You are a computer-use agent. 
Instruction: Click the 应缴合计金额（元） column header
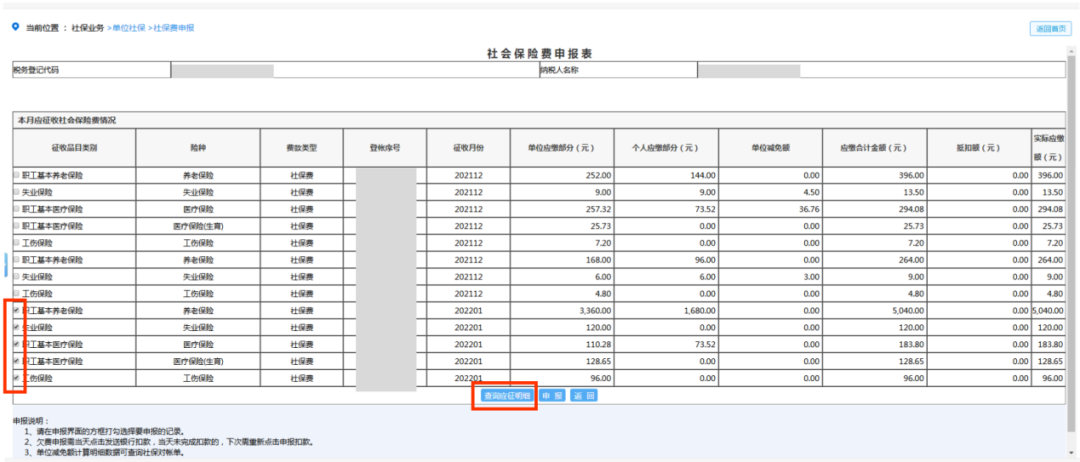(875, 147)
